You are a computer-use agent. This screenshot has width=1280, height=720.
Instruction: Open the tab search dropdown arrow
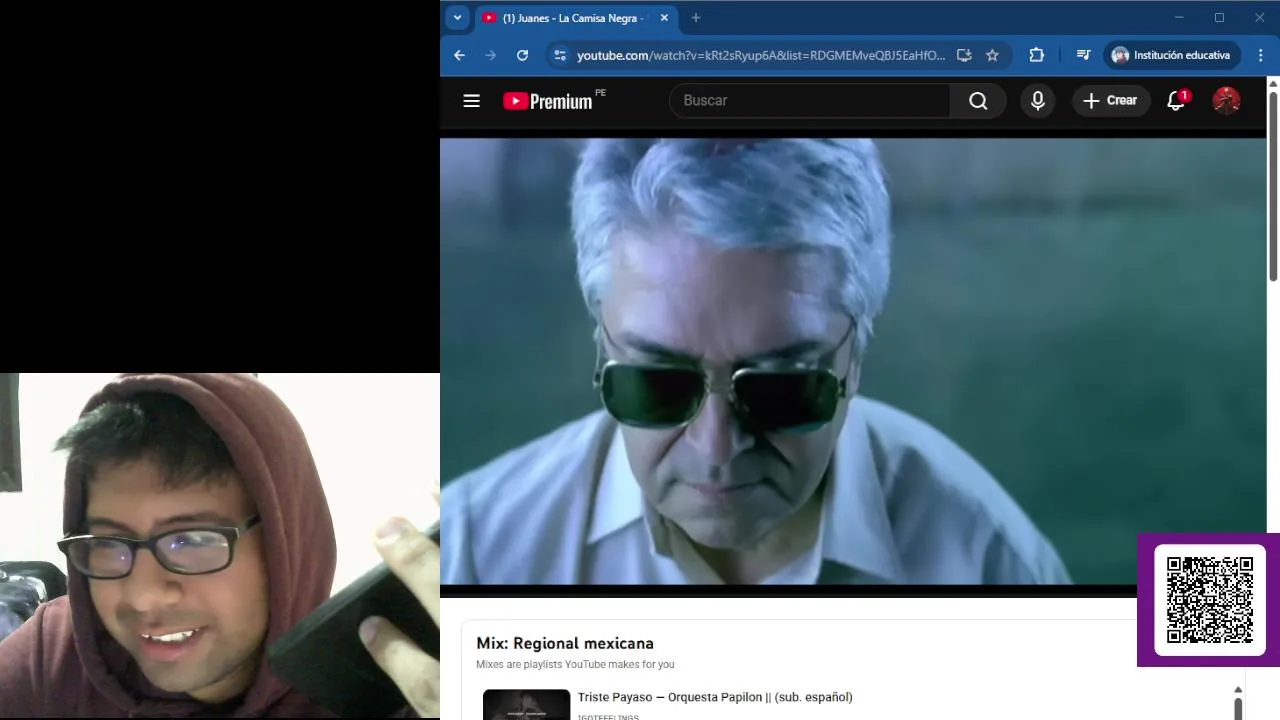click(x=457, y=17)
